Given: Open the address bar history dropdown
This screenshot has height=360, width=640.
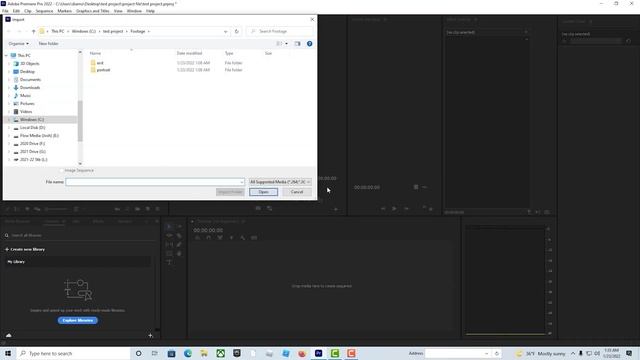Looking at the screenshot, I should 225,31.
